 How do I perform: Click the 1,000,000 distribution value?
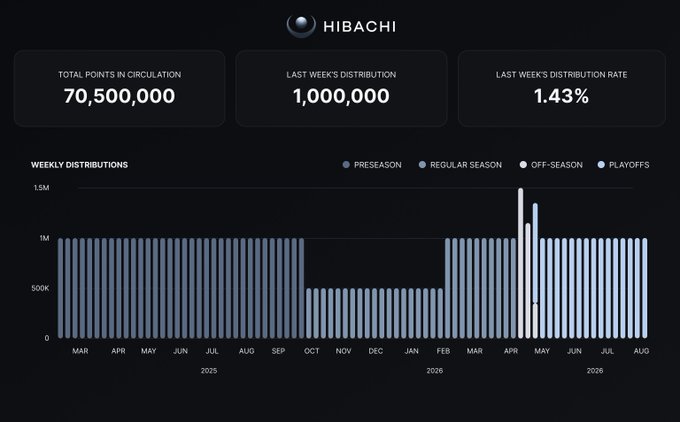pos(341,96)
